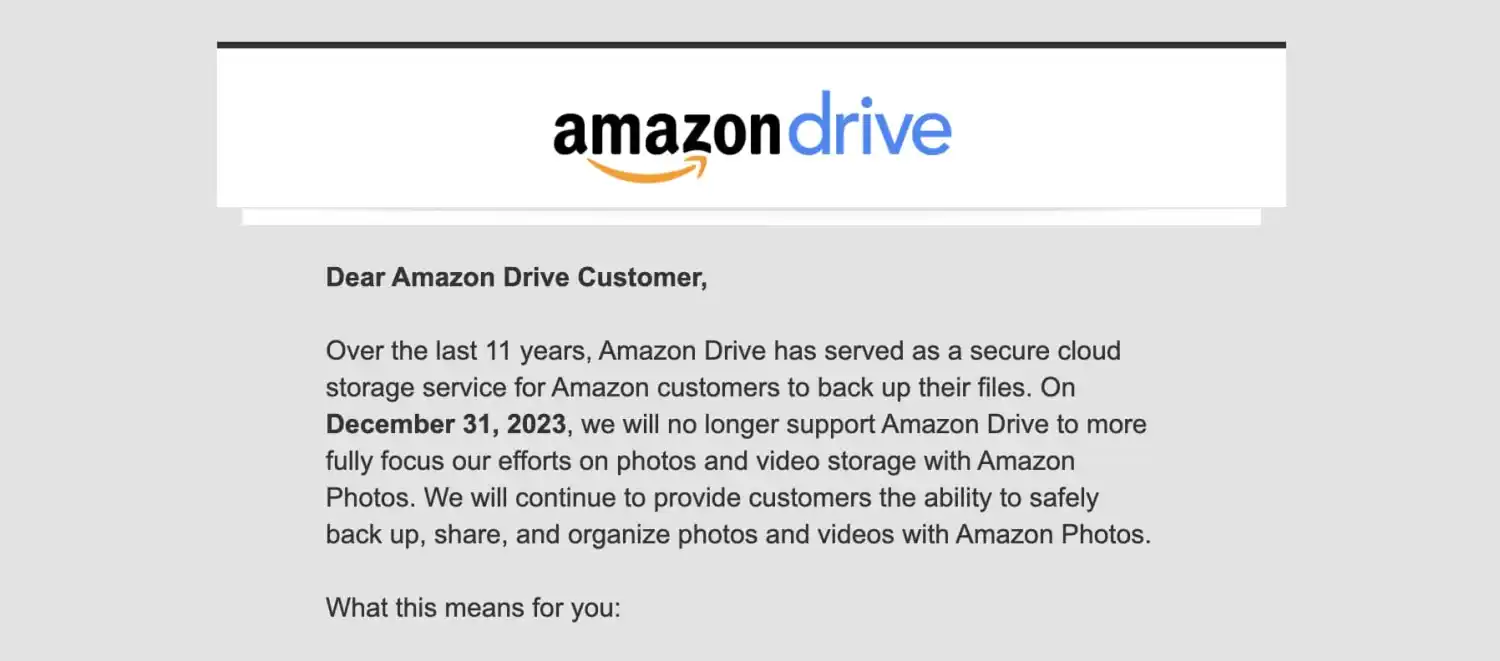Click the dark top border of the email

coord(751,45)
